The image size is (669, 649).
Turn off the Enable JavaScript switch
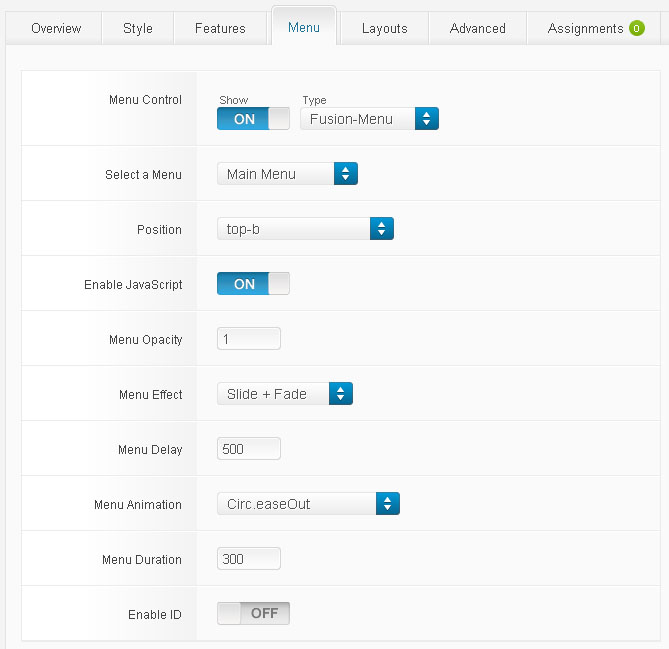(253, 284)
